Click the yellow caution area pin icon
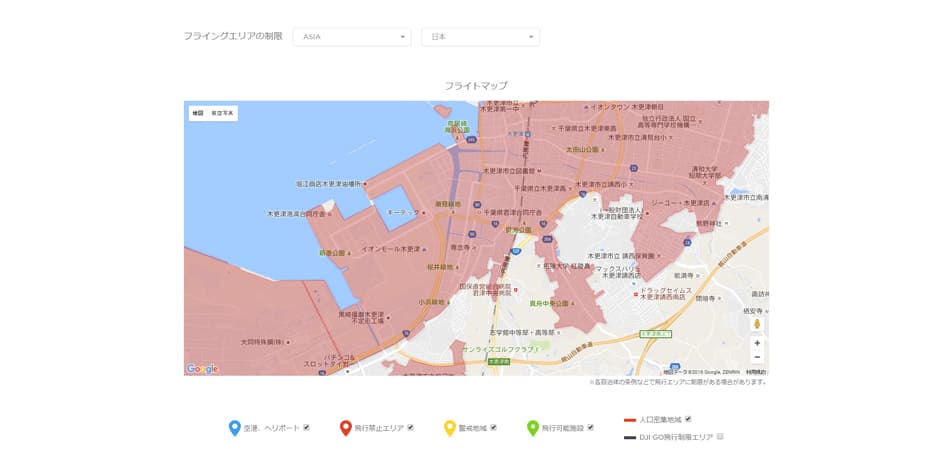 (x=449, y=428)
